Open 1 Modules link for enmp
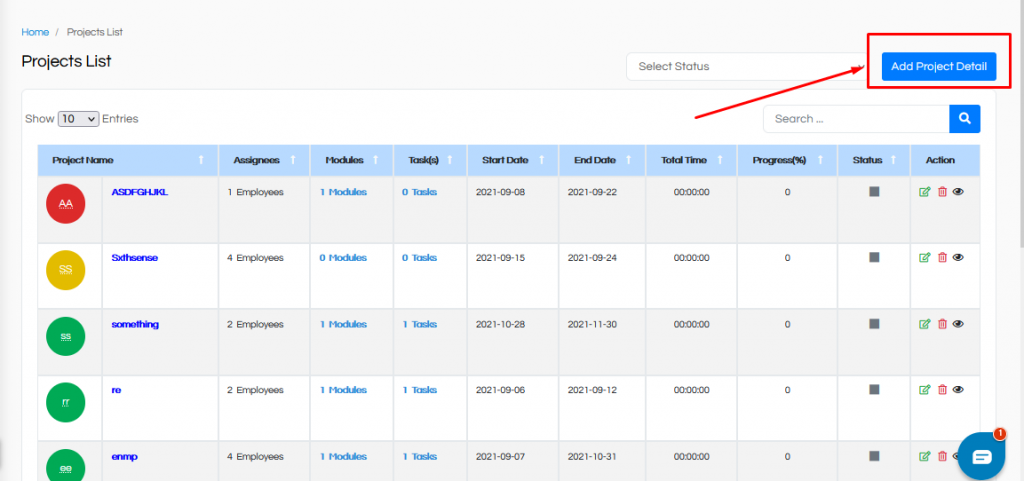 343,457
